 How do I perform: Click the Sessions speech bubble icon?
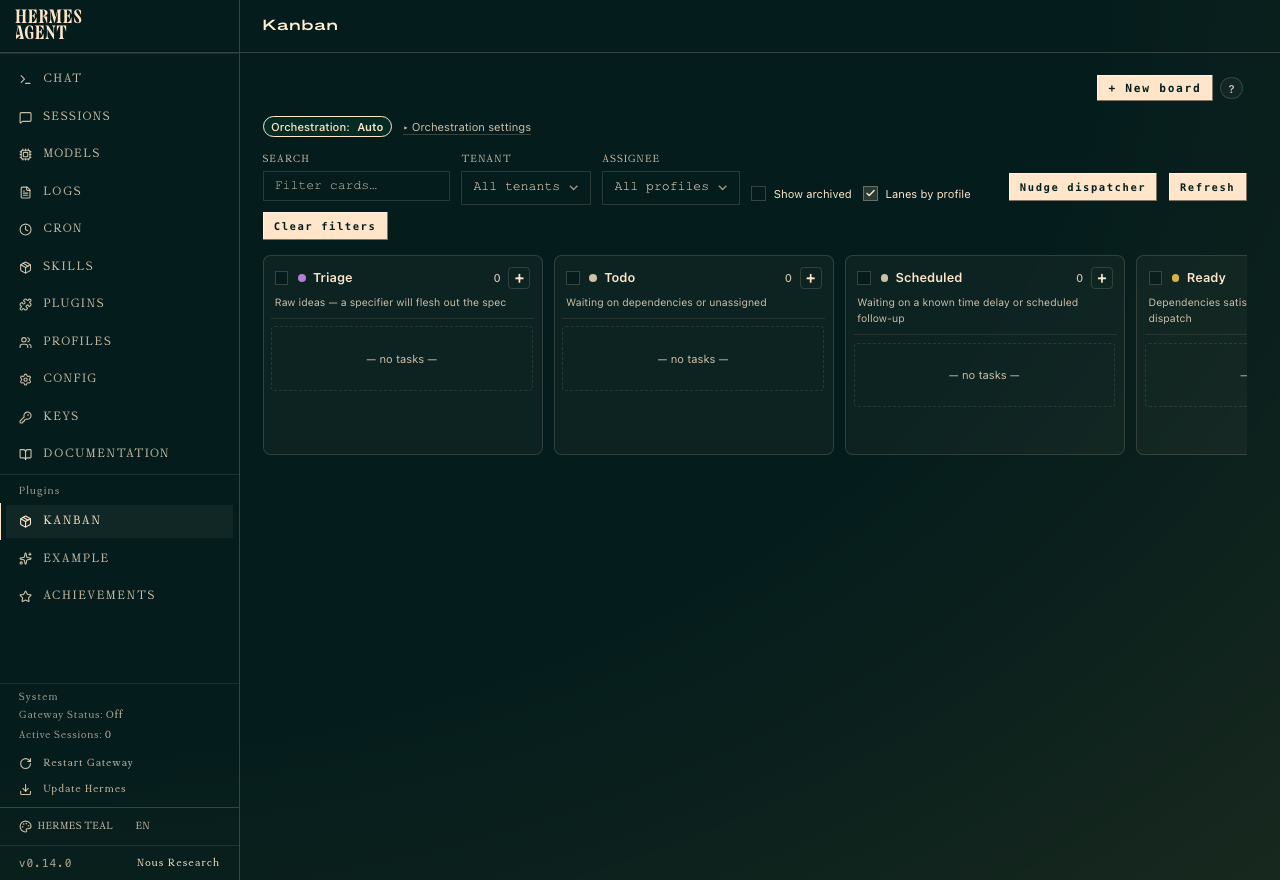tap(25, 117)
